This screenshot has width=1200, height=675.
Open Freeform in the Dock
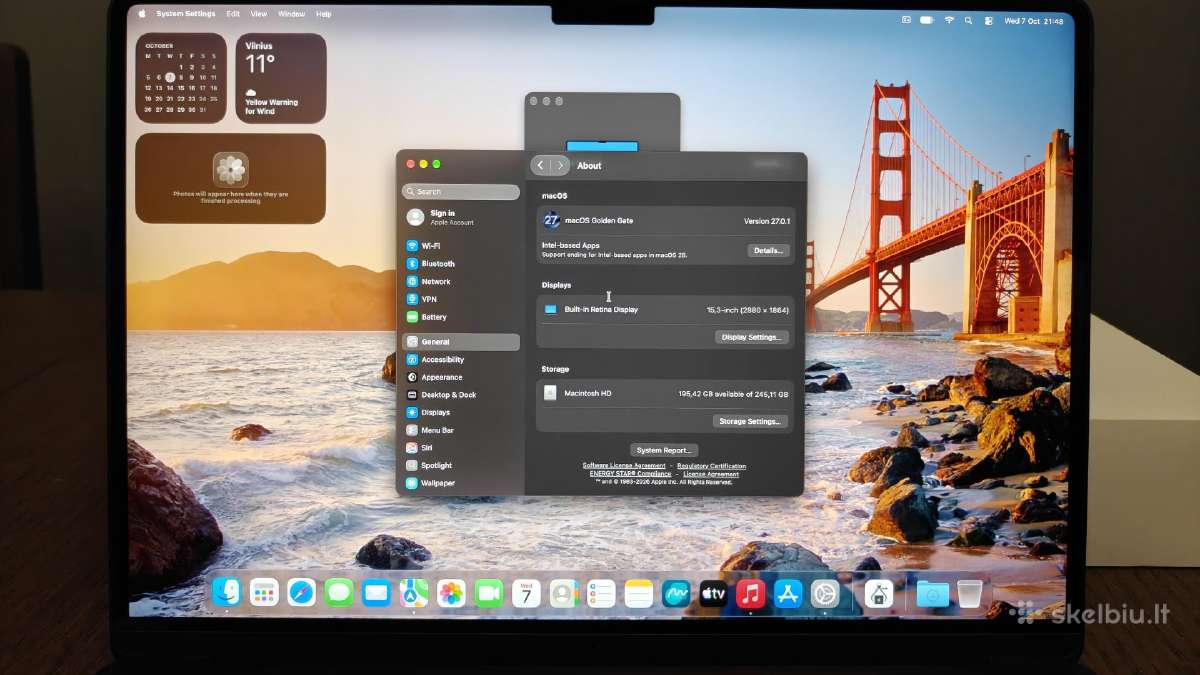(x=676, y=593)
